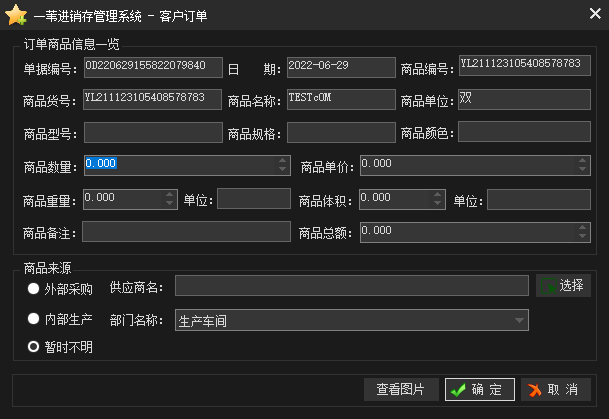Click the 部门名称 label
The image size is (609, 419).
[136, 320]
